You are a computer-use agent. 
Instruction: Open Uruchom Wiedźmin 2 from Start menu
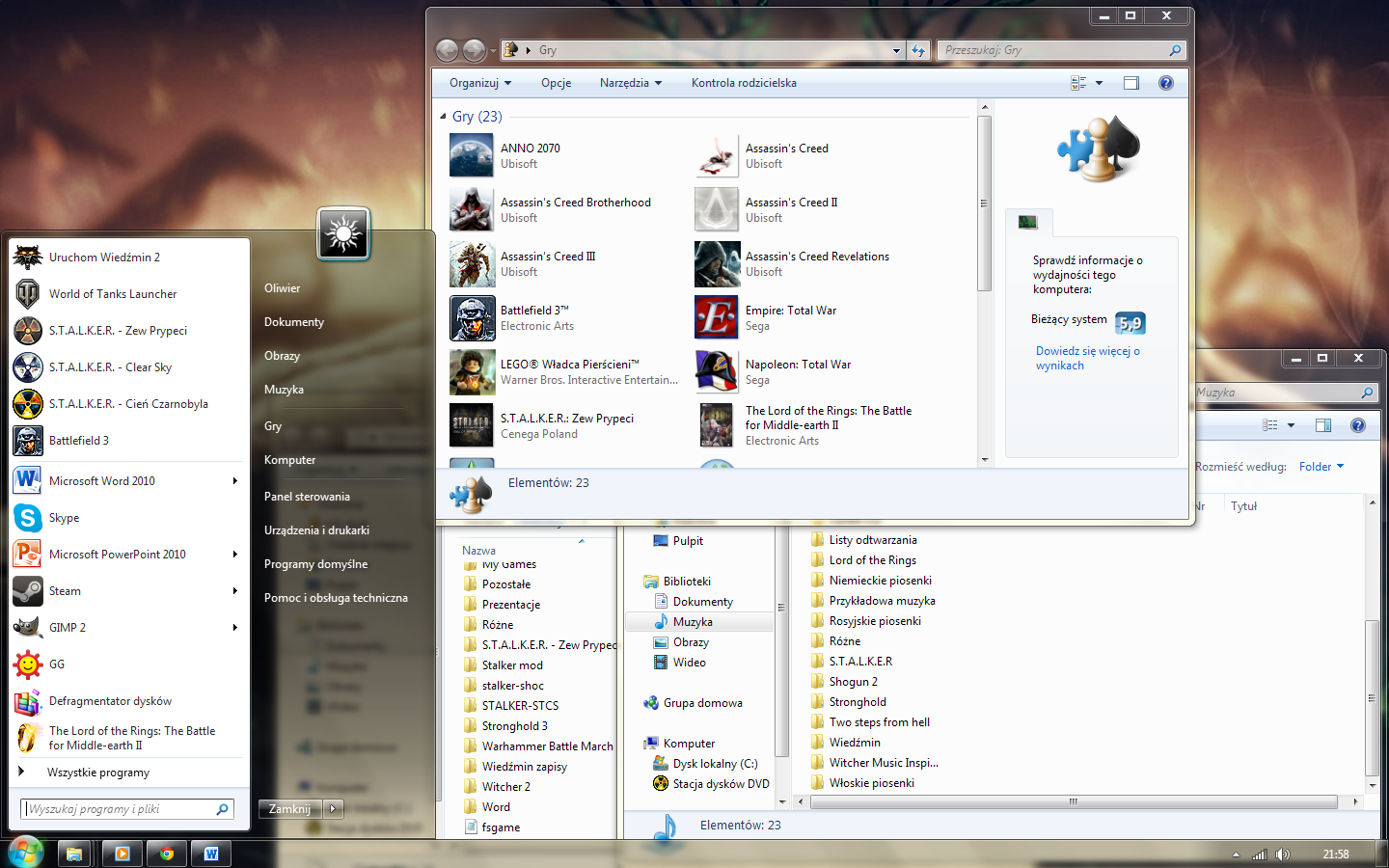(129, 258)
